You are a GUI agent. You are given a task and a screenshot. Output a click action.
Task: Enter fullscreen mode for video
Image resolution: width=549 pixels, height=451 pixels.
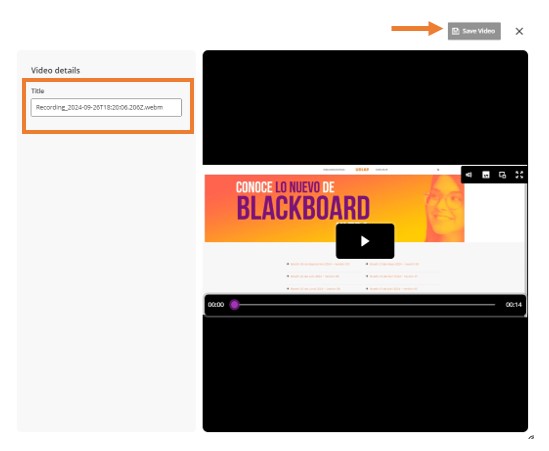click(519, 175)
